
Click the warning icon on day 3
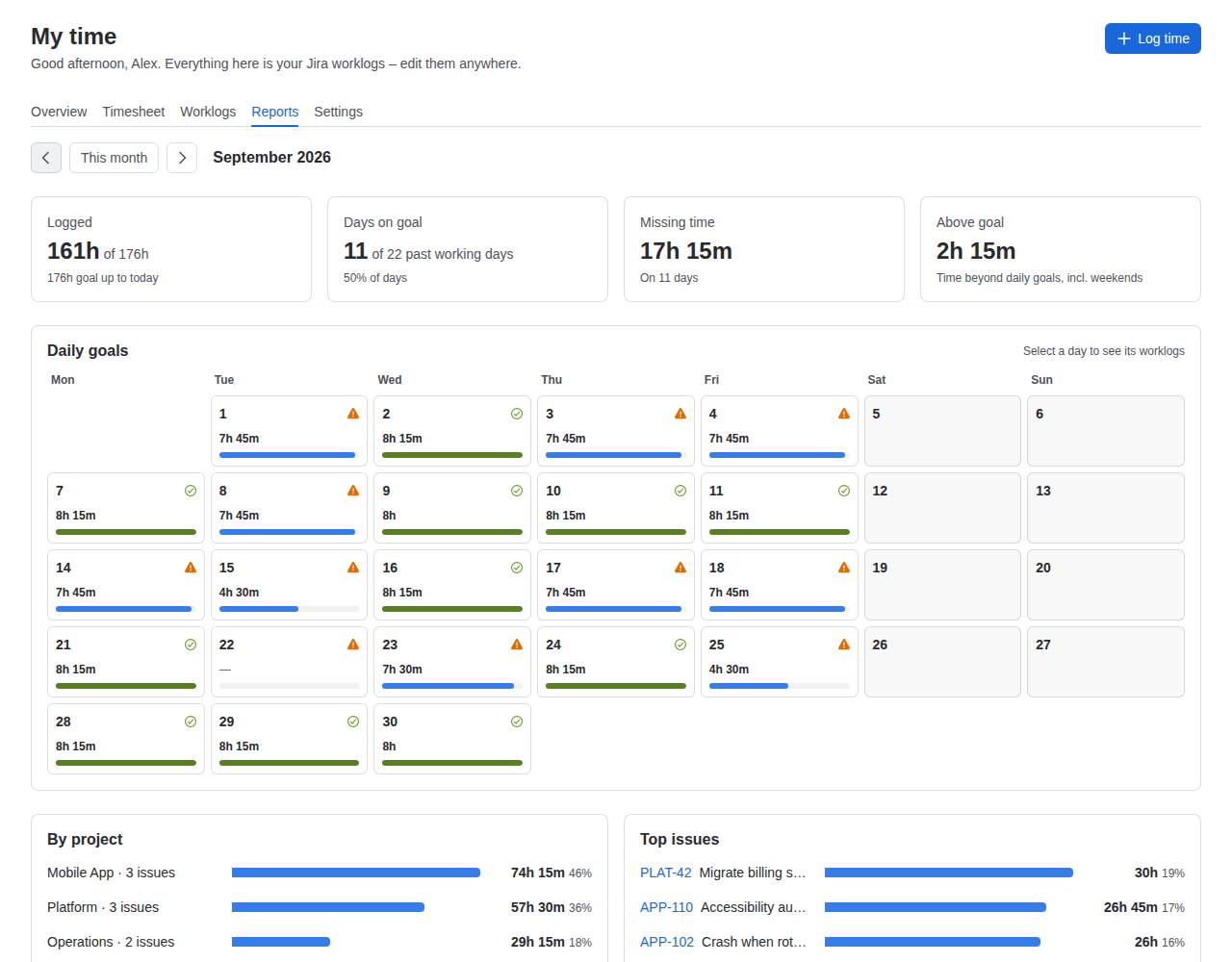tap(680, 414)
